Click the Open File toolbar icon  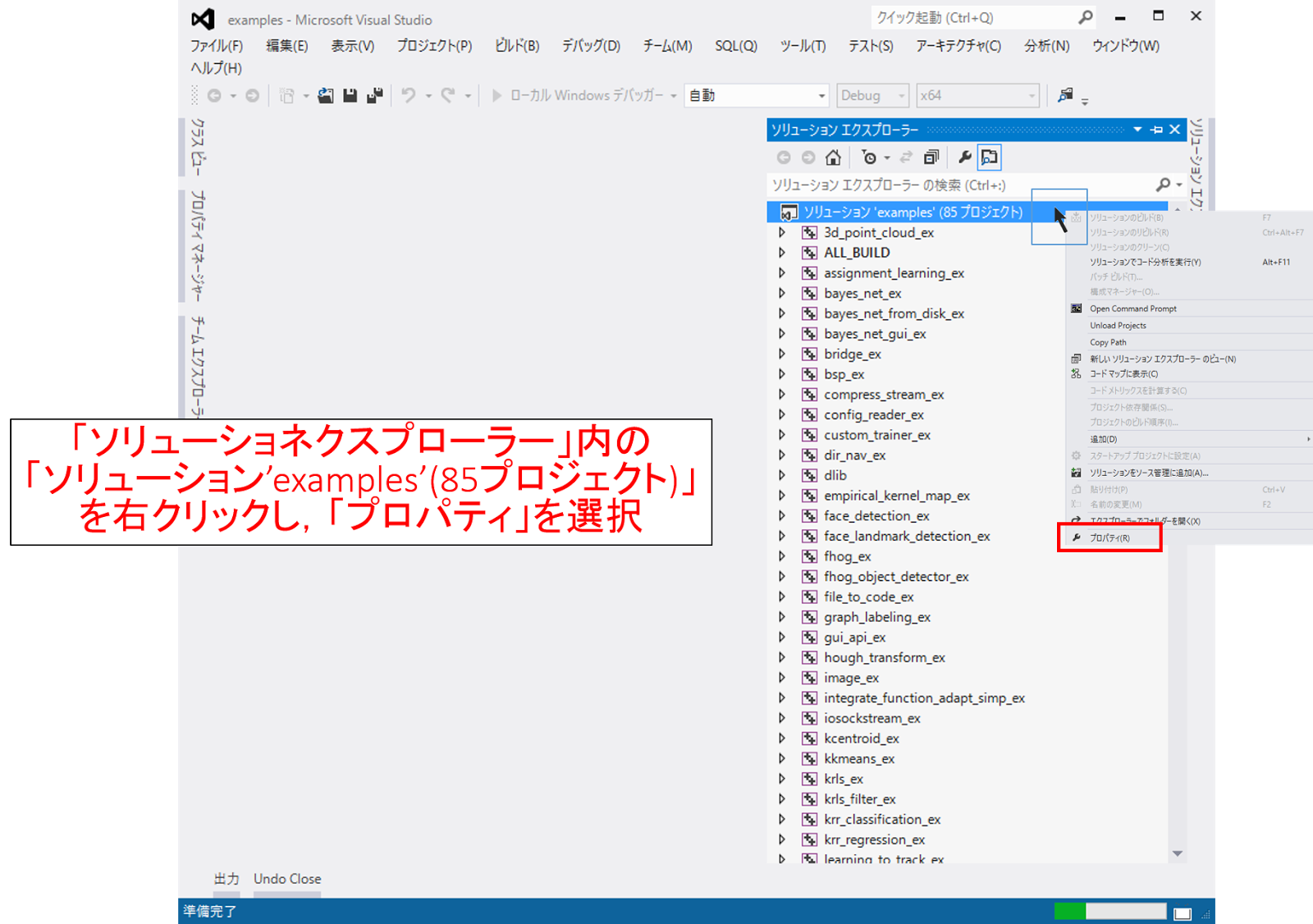click(x=326, y=96)
